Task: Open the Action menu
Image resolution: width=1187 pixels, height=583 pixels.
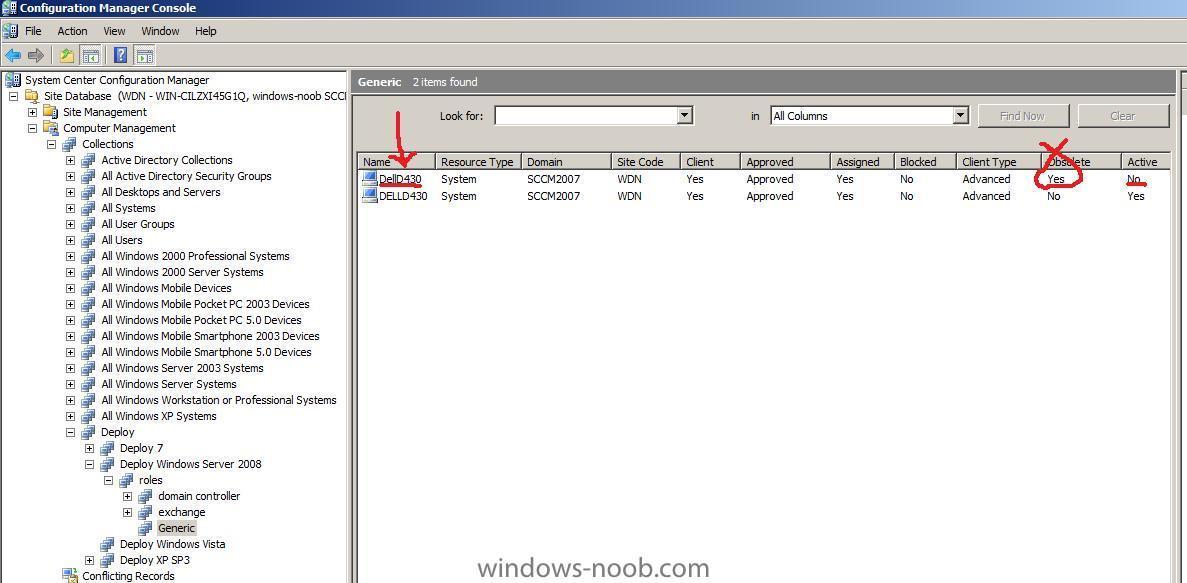Action: click(73, 31)
